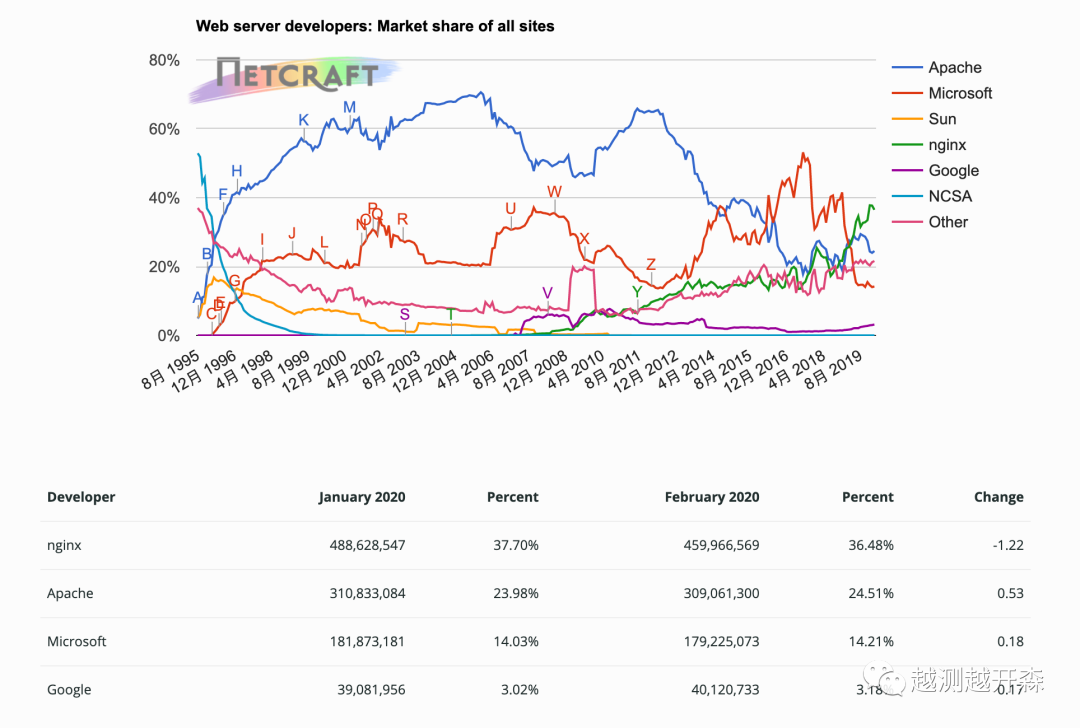Click the purple event marker V

click(x=547, y=293)
